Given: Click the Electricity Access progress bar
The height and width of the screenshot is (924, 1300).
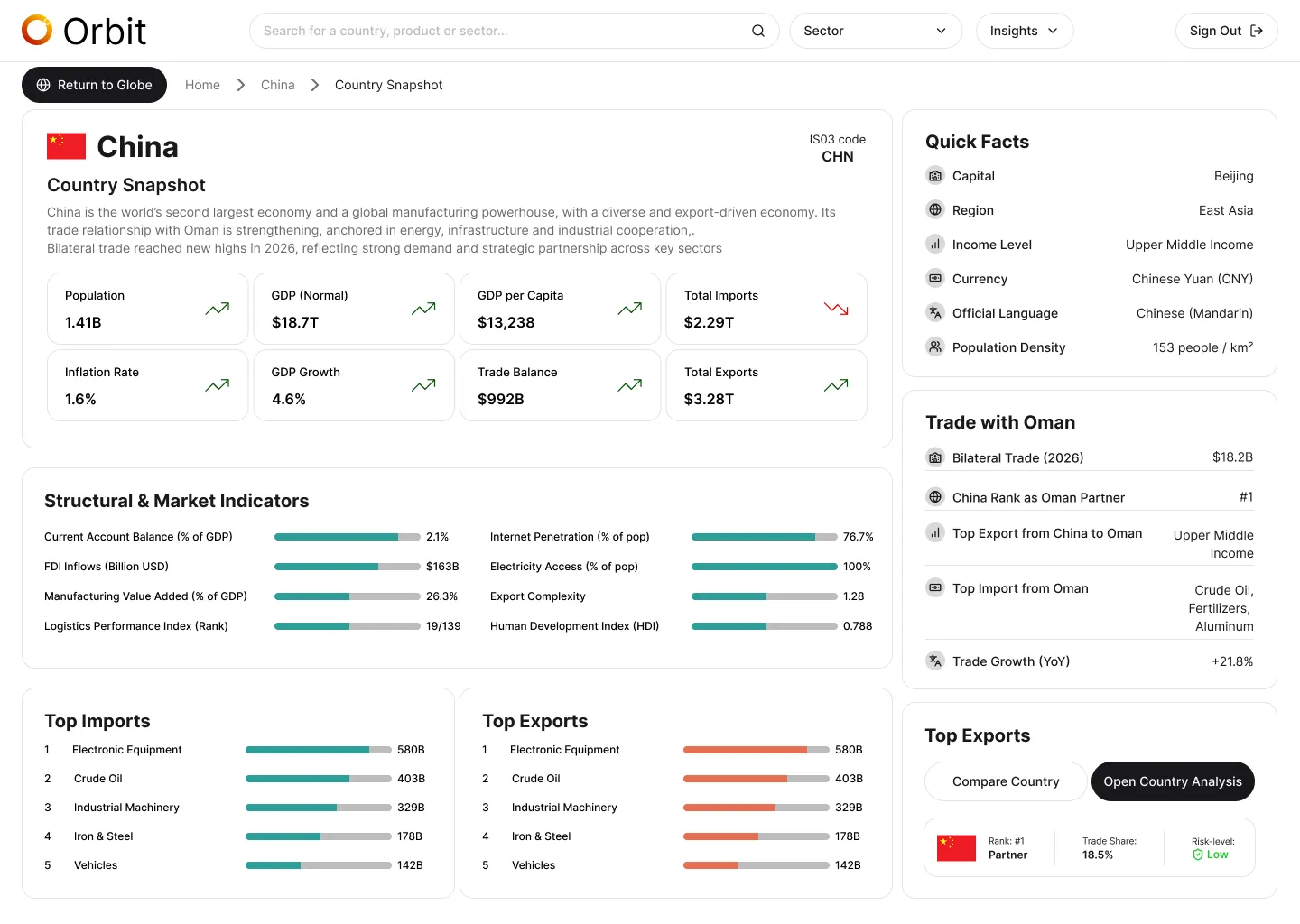Looking at the screenshot, I should pos(765,567).
